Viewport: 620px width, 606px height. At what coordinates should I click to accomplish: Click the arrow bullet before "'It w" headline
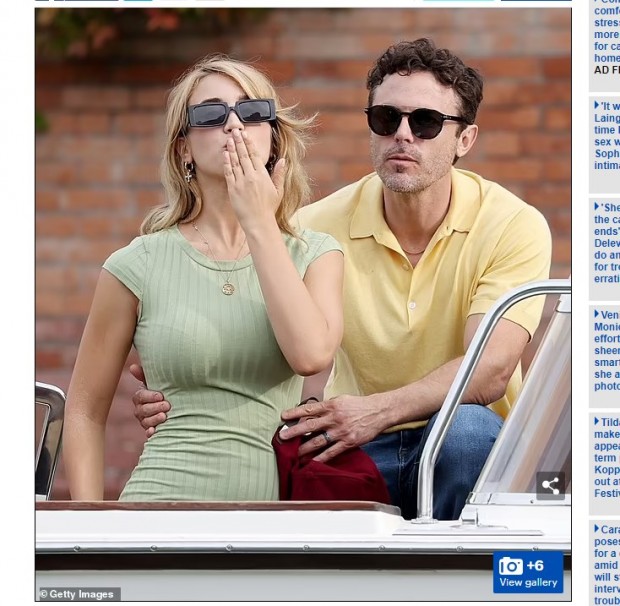point(597,106)
